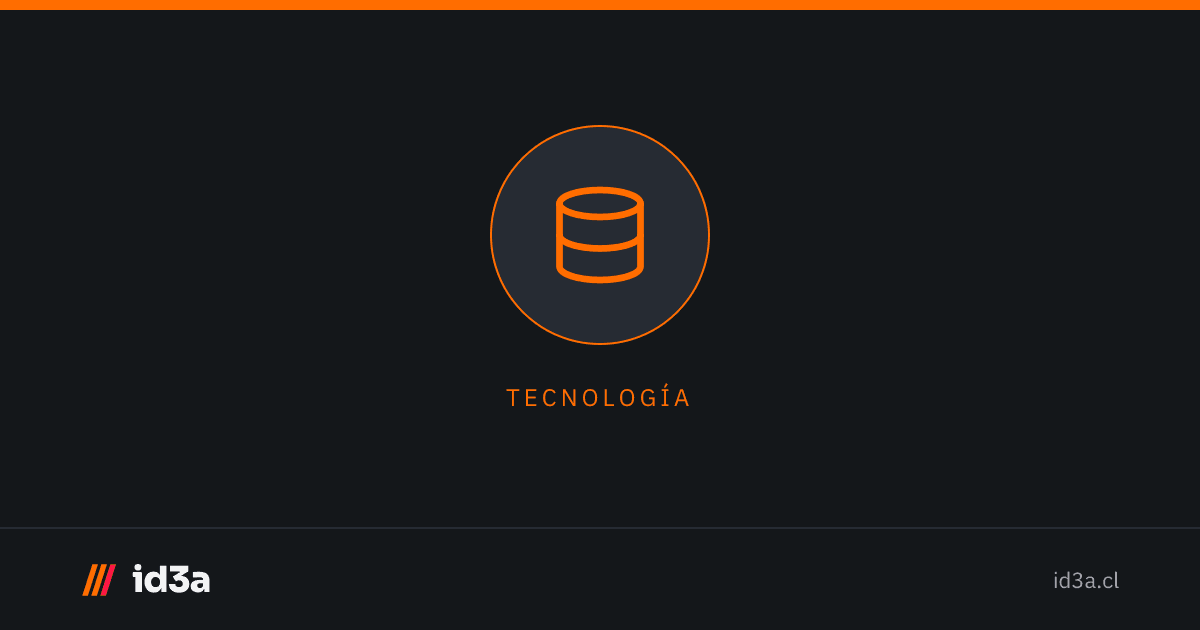The image size is (1200, 630).
Task: Click the thin divider line above the footer
Action: pyautogui.click(x=600, y=527)
